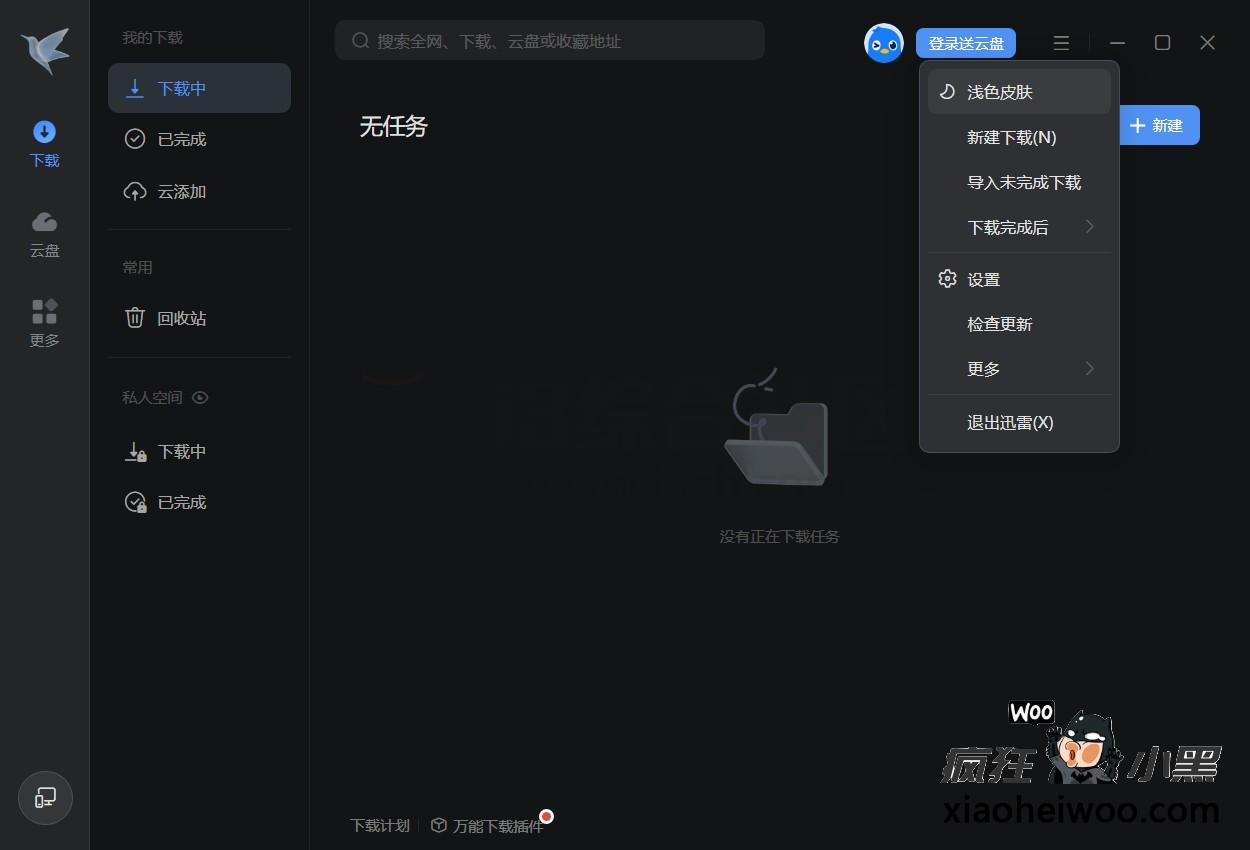Click the 设置 gear entry in the menu

tap(983, 279)
